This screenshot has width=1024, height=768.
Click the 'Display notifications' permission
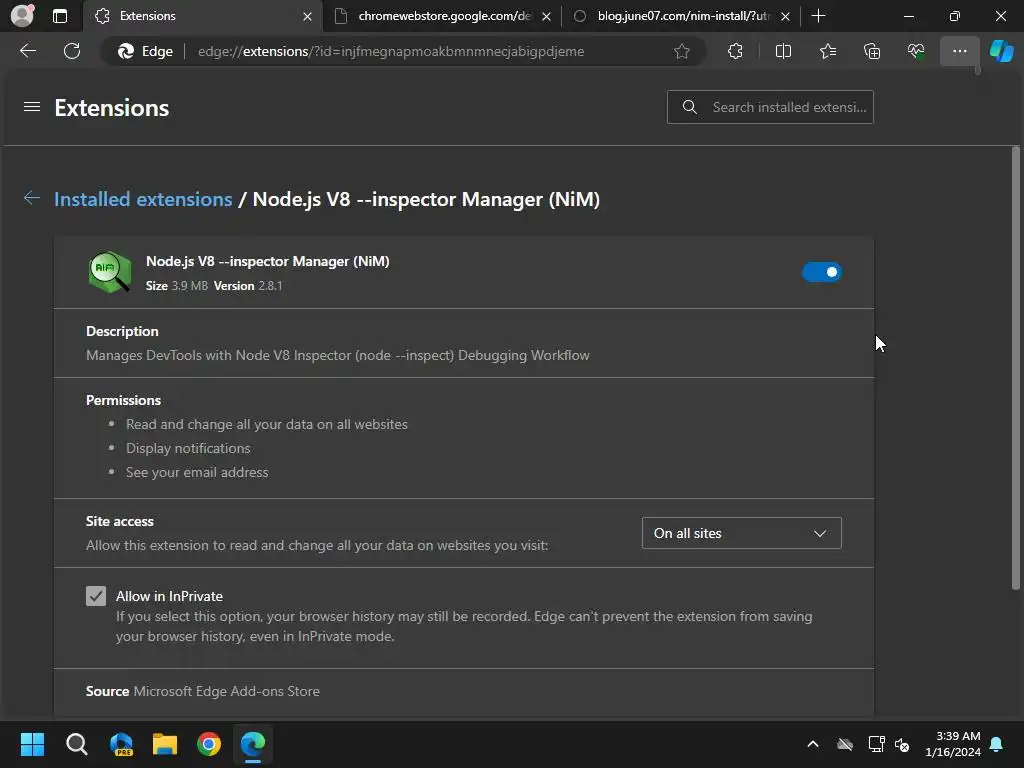188,449
